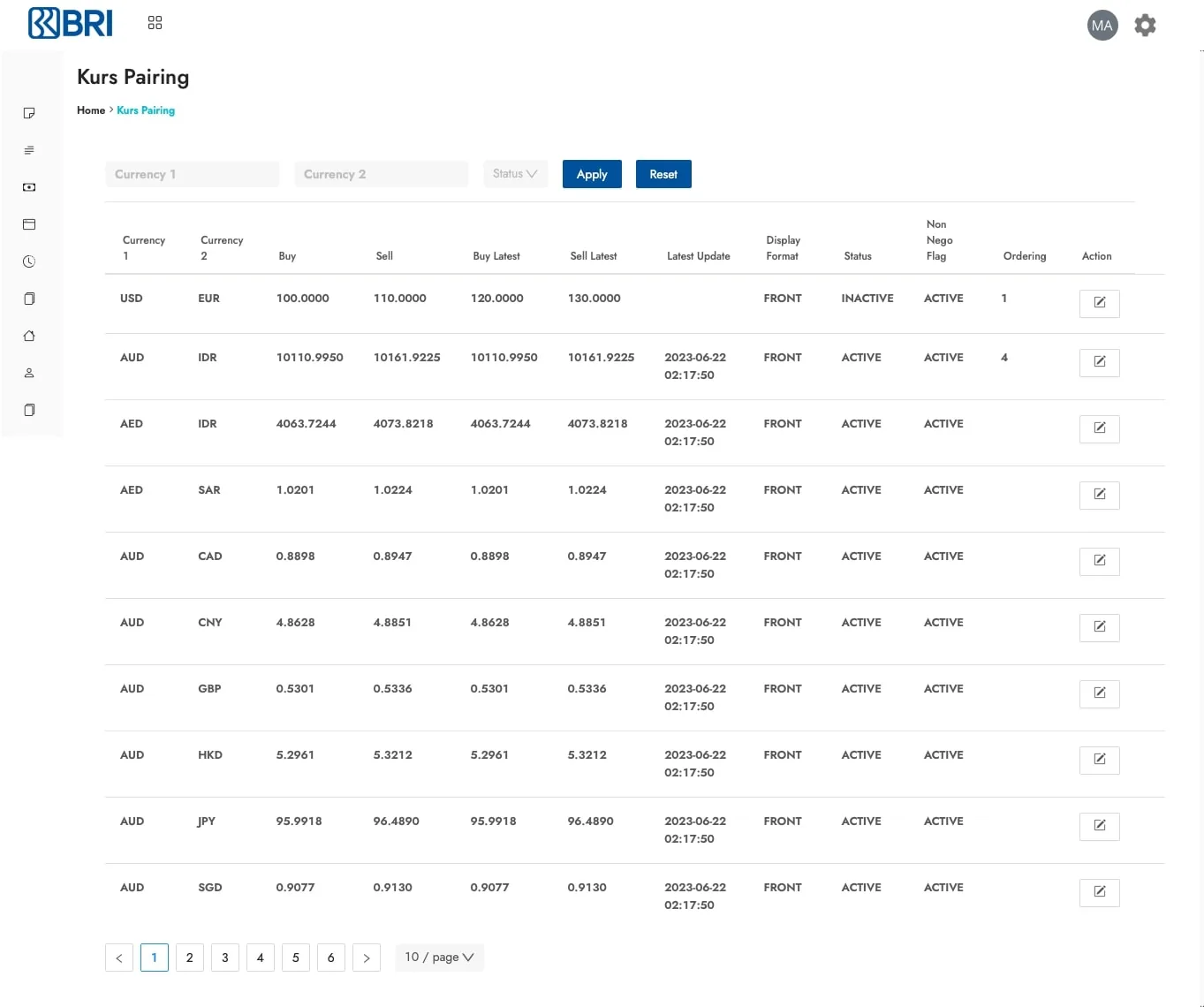Go to the next page arrow
1204x1007 pixels.
(367, 958)
